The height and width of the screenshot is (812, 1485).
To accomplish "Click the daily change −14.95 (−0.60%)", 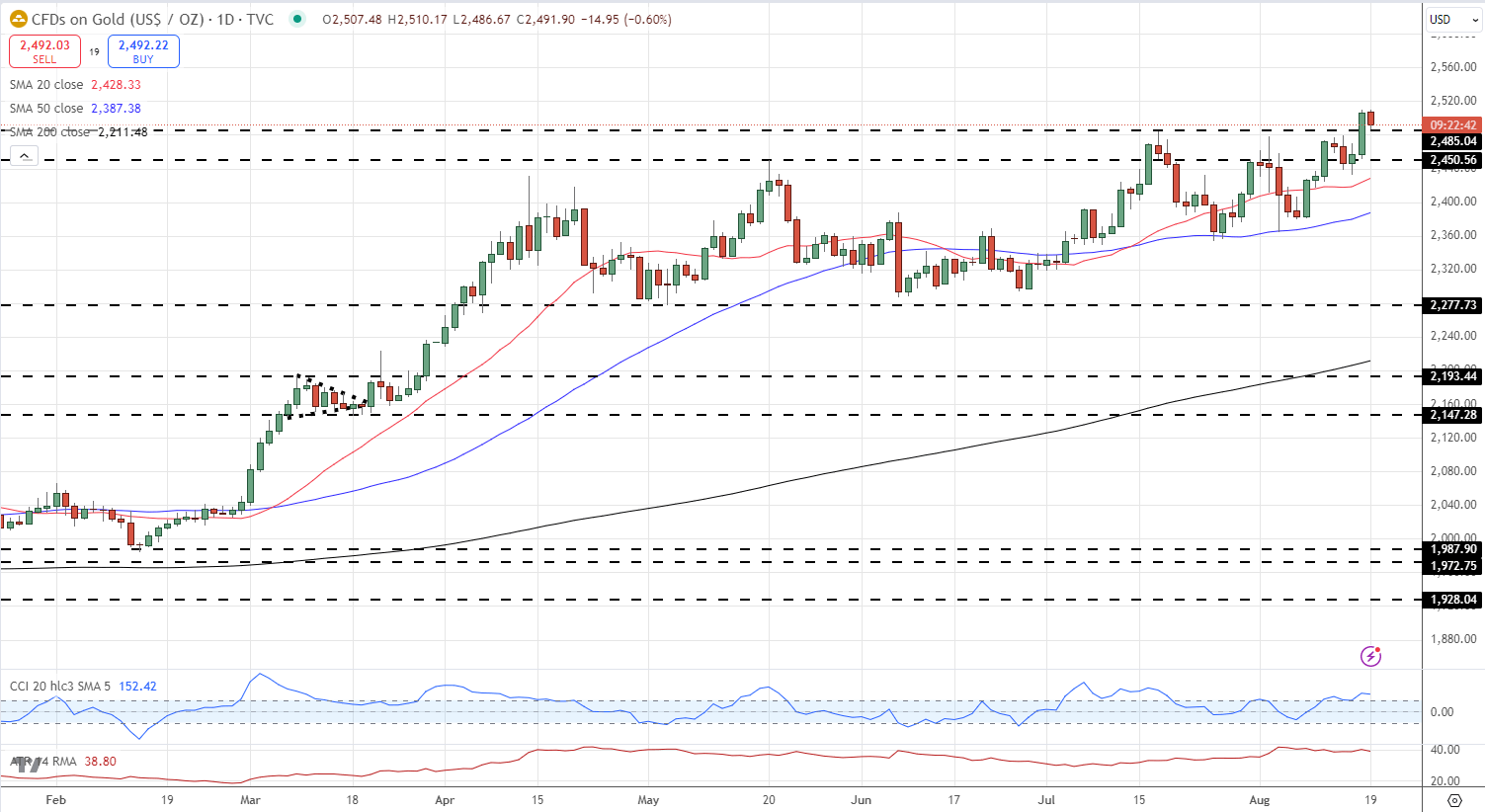I will coord(626,20).
